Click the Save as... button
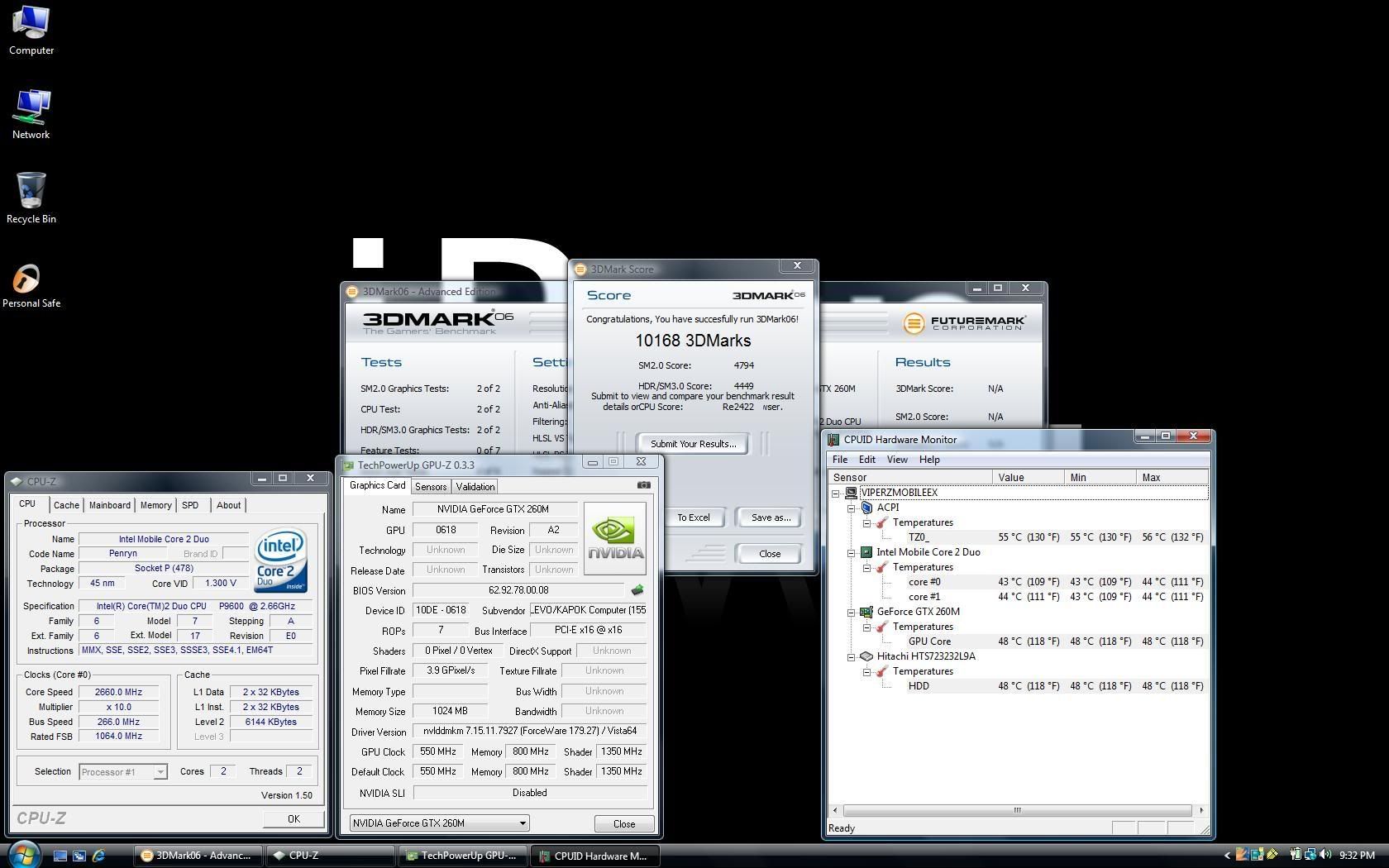 771,517
